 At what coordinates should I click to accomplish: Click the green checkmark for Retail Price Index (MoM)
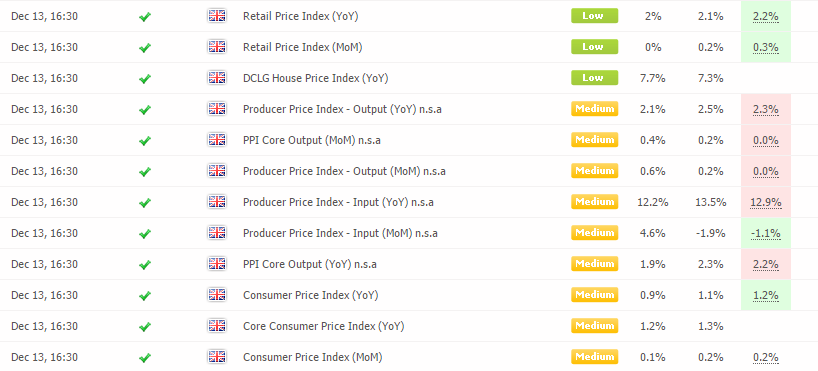(x=145, y=47)
